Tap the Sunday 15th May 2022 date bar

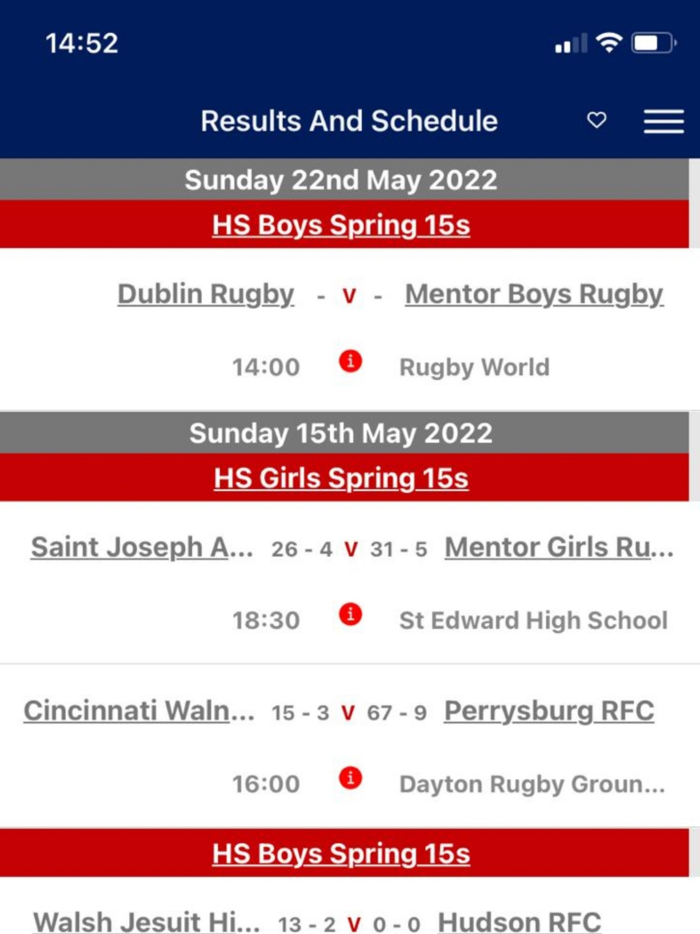[x=349, y=433]
